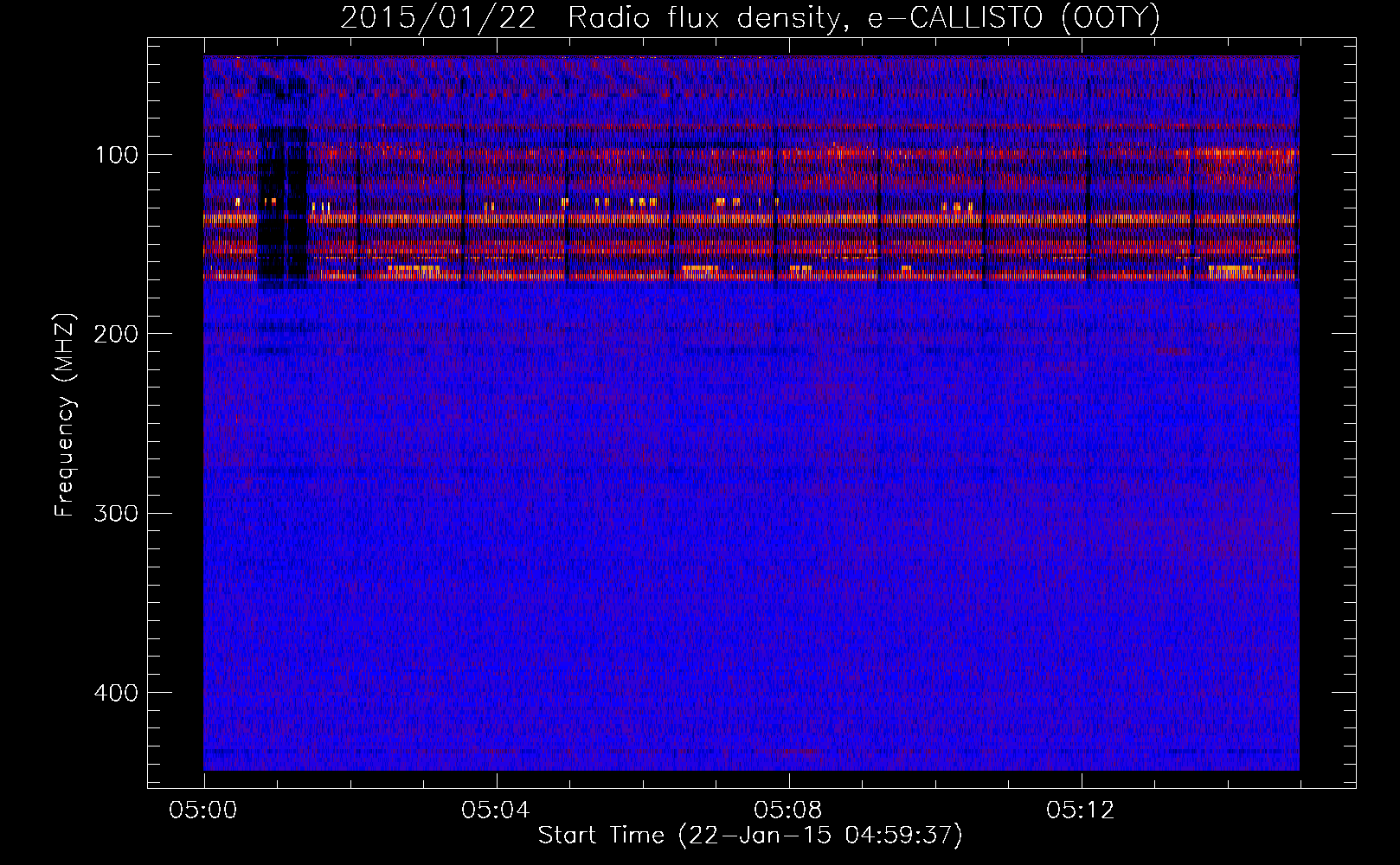Click the 05:04 time tick label
Viewport: 1400px width, 865px height.
[x=496, y=811]
